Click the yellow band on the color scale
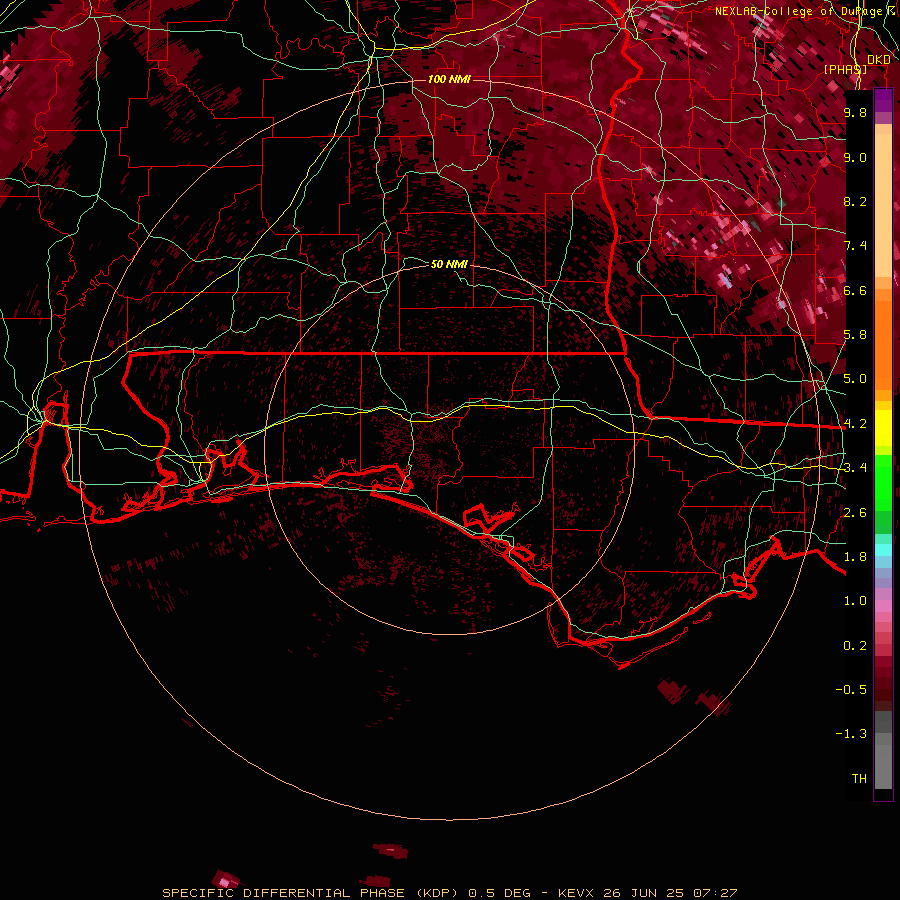Viewport: 900px width, 900px height. (x=883, y=428)
